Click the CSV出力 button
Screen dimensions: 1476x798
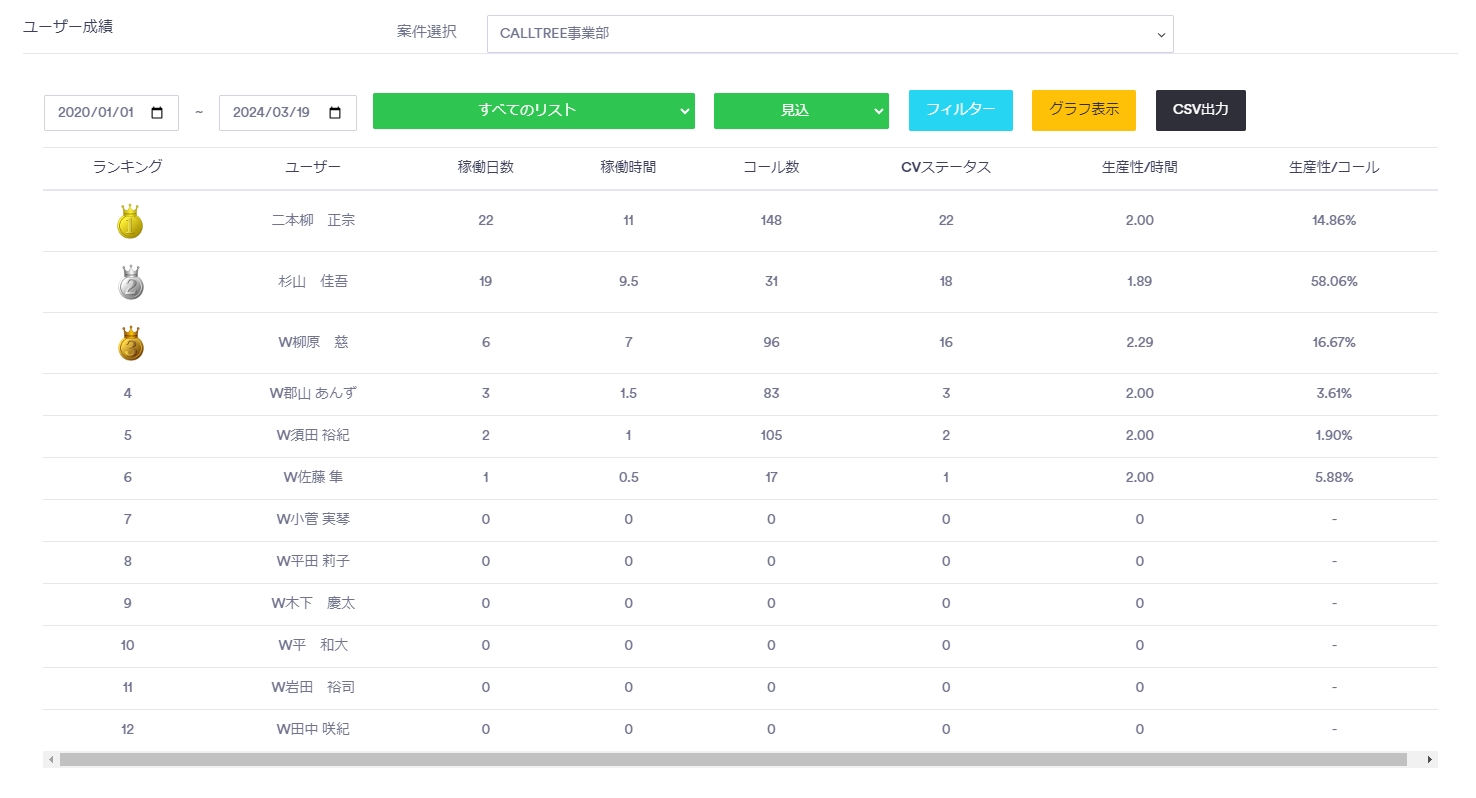coord(1201,110)
